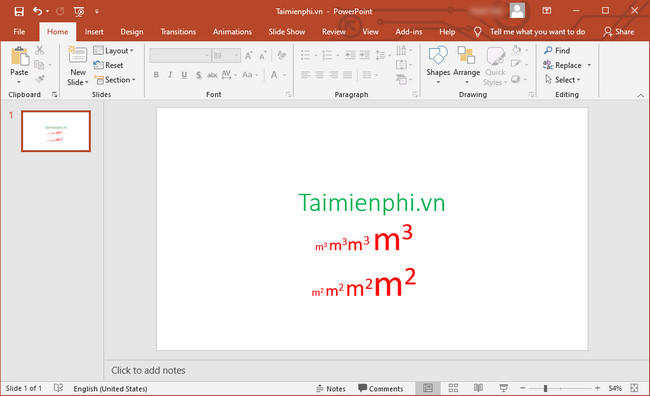Open Comments pane in status bar

click(381, 389)
